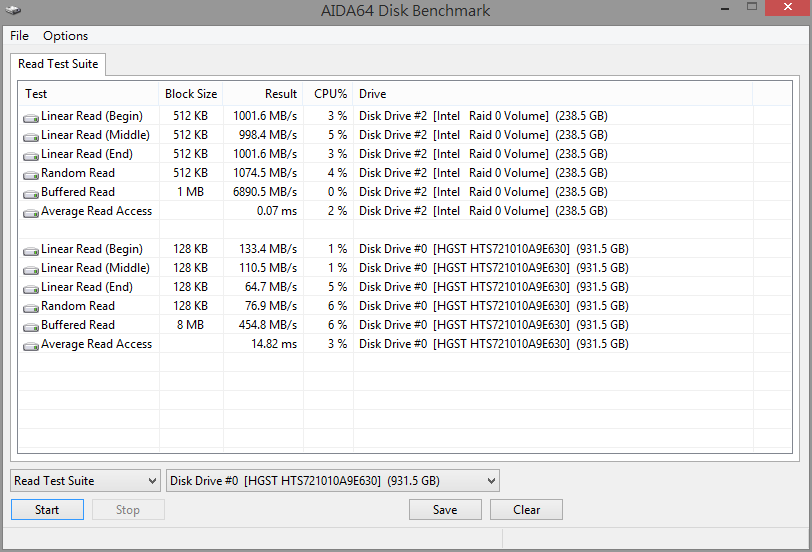Image resolution: width=812 pixels, height=552 pixels.
Task: Click Buffered Read label in 1 MB row
Action: (x=78, y=192)
